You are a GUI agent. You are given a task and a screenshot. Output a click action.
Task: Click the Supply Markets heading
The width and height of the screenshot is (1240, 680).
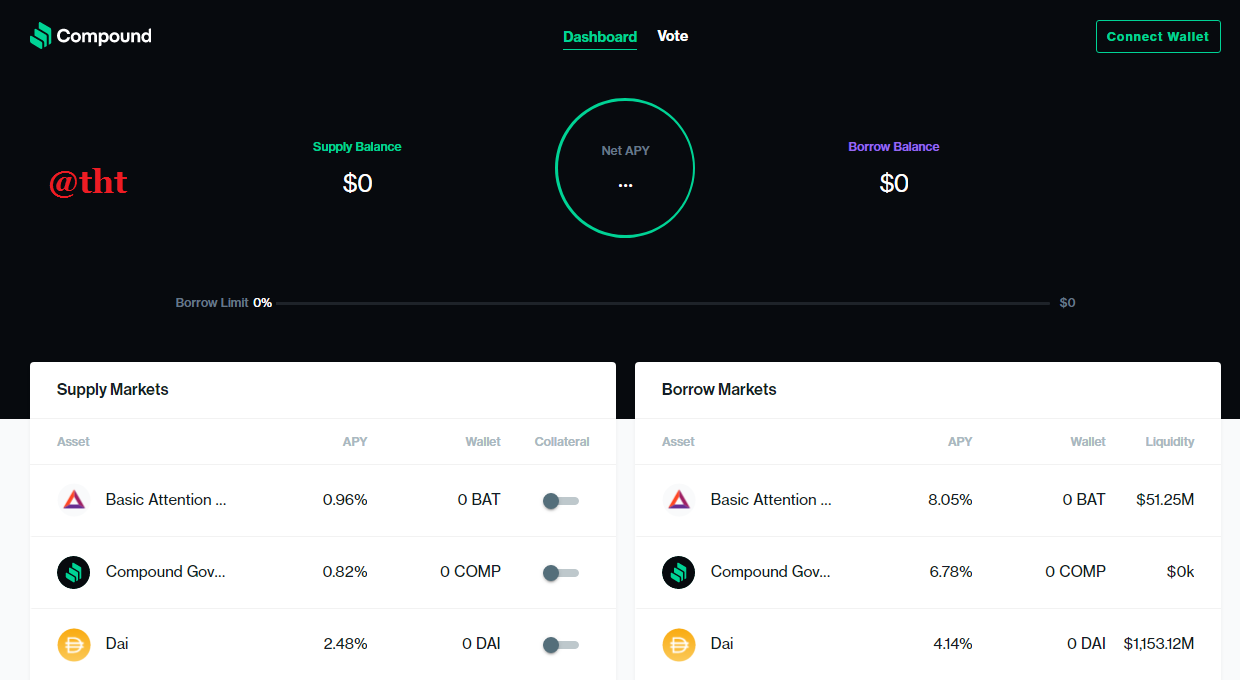[113, 390]
